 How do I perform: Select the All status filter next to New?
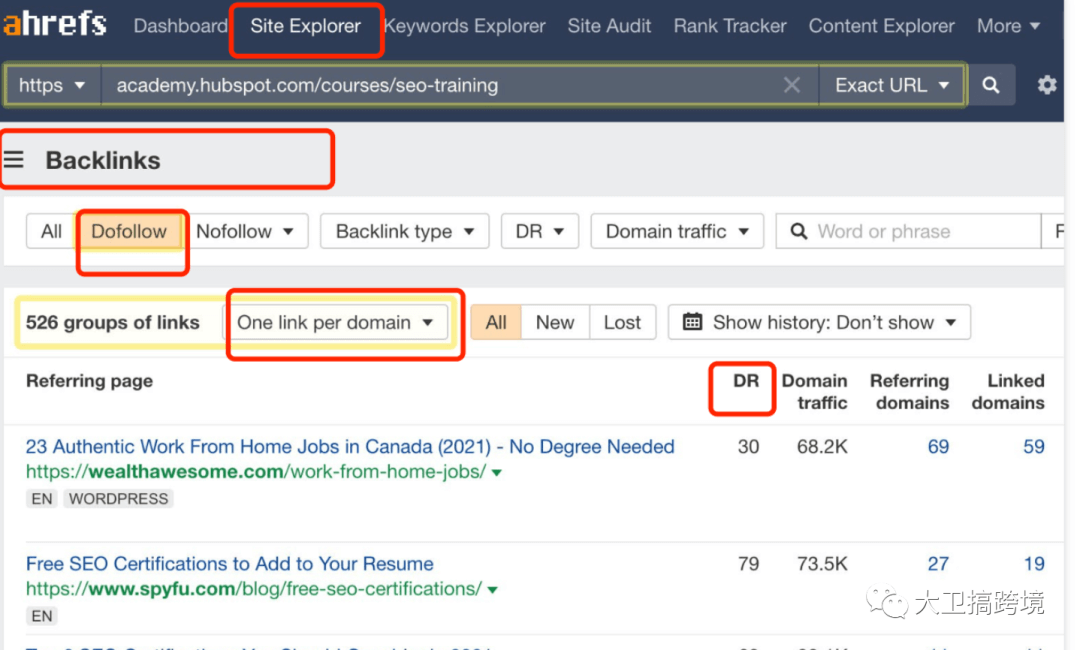click(496, 322)
